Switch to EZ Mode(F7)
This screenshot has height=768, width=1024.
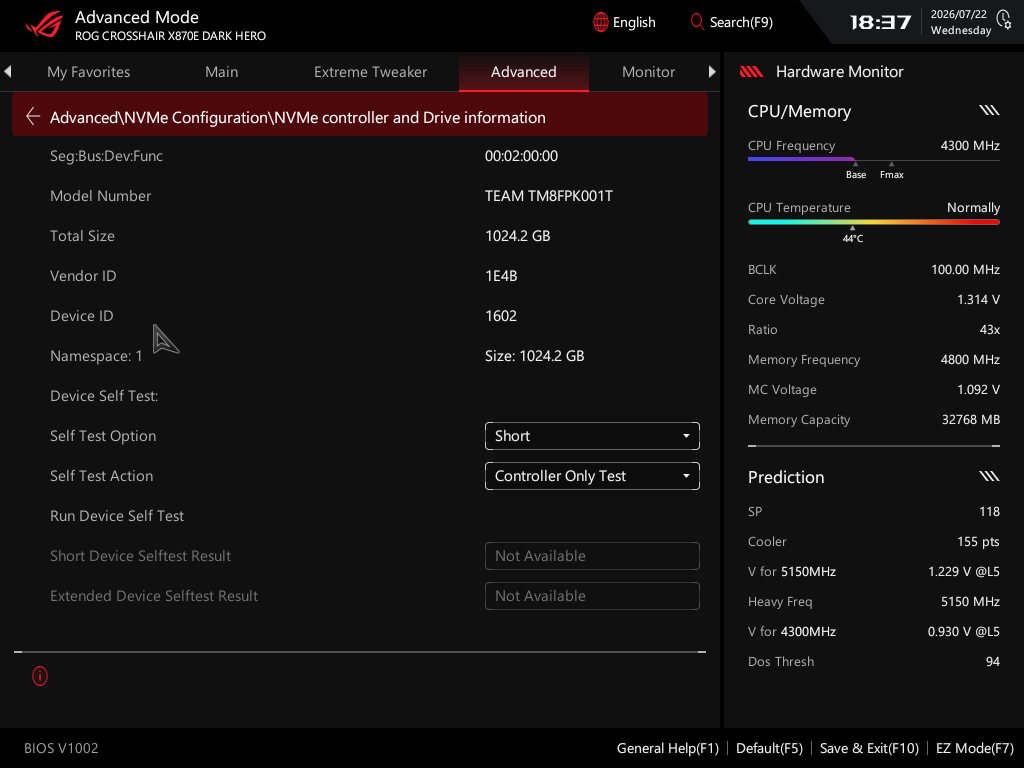tap(974, 748)
